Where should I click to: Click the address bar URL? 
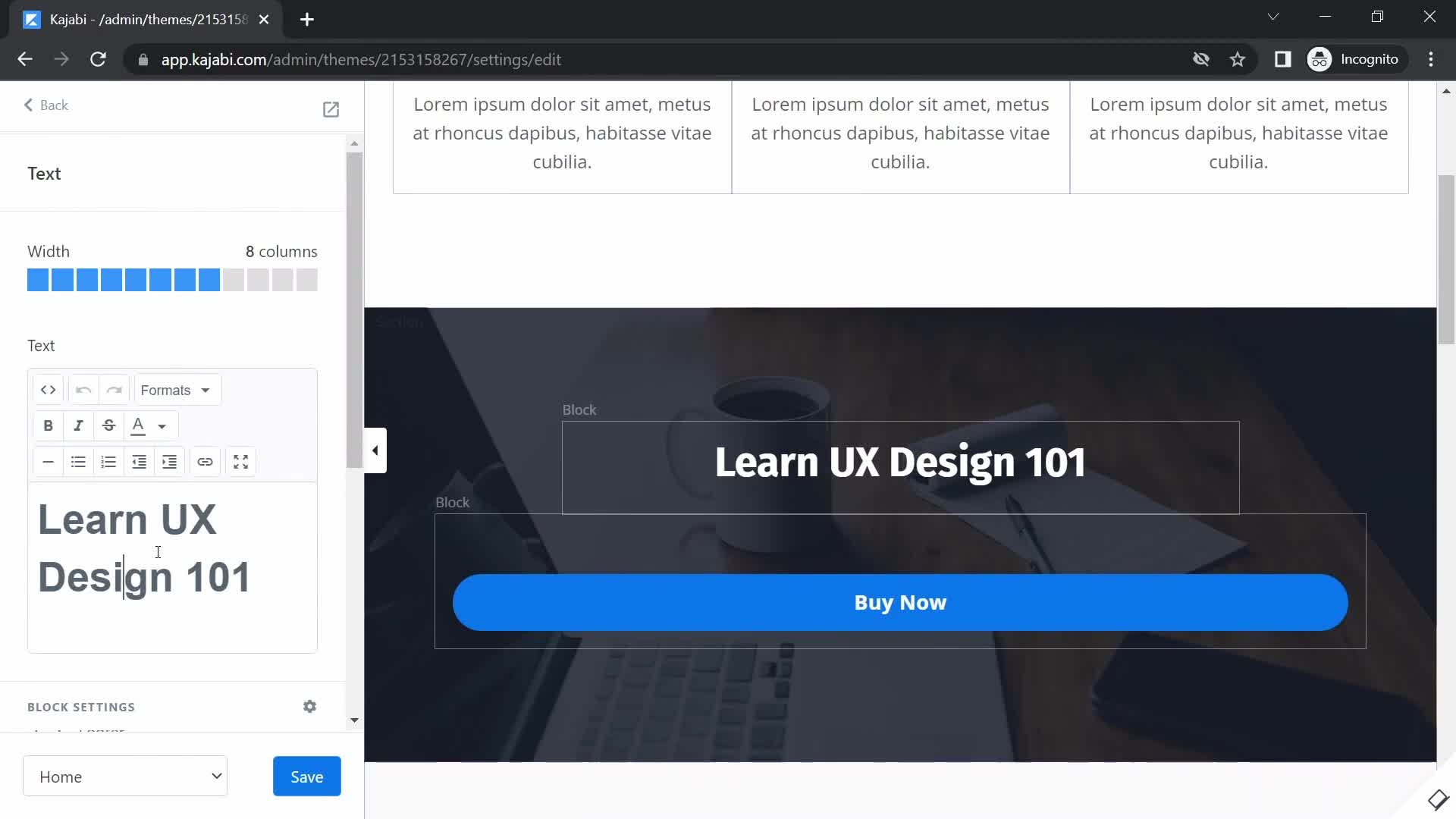[361, 59]
